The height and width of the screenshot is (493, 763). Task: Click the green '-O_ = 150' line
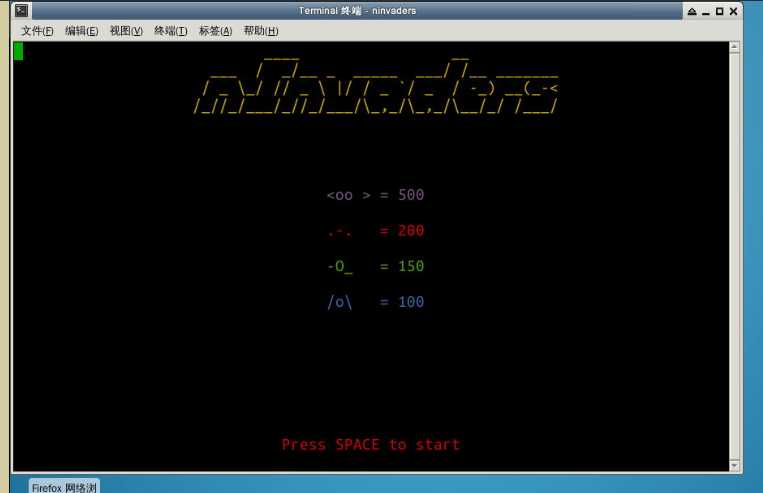click(x=375, y=266)
